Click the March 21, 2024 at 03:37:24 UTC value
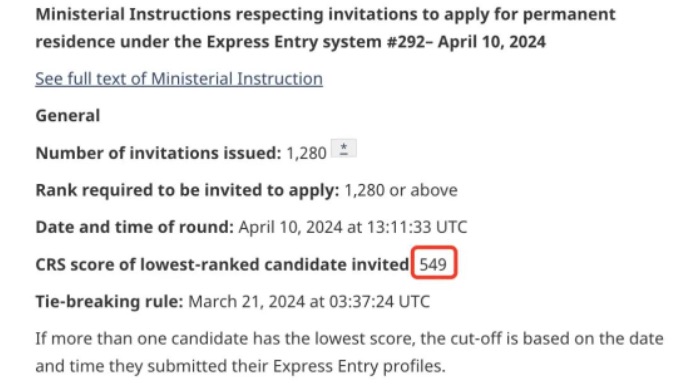Screen dimensions: 684x384 point(309,302)
